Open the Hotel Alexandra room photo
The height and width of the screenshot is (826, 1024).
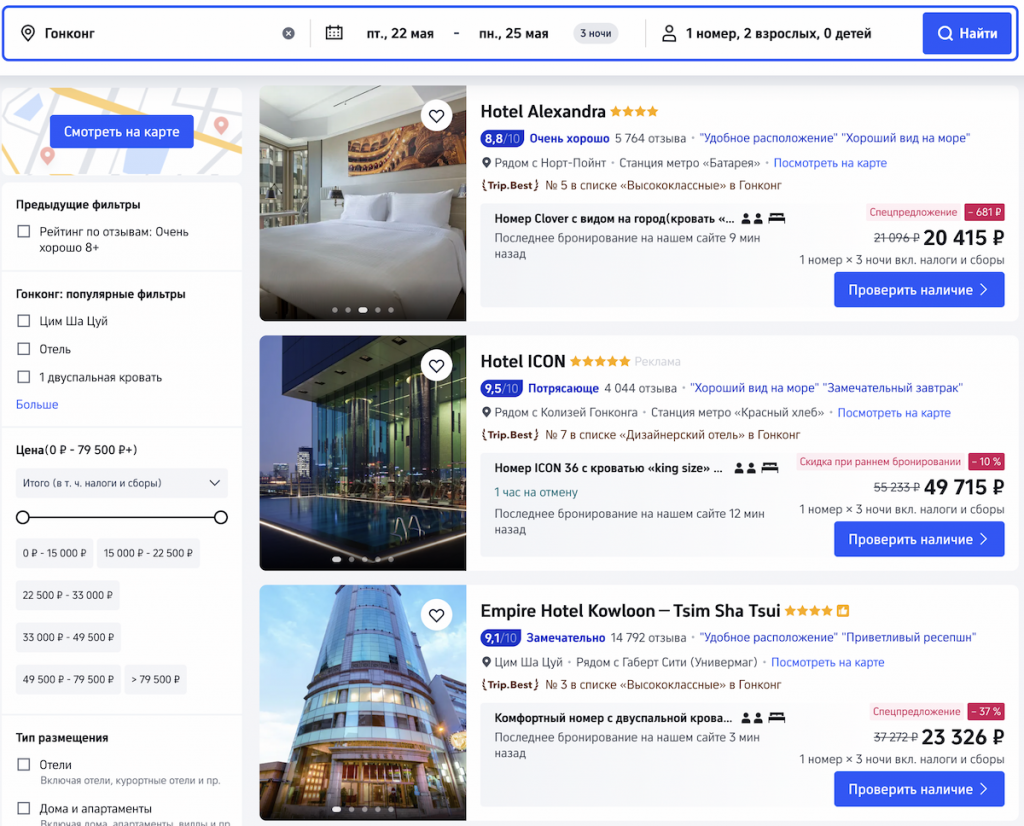click(362, 203)
